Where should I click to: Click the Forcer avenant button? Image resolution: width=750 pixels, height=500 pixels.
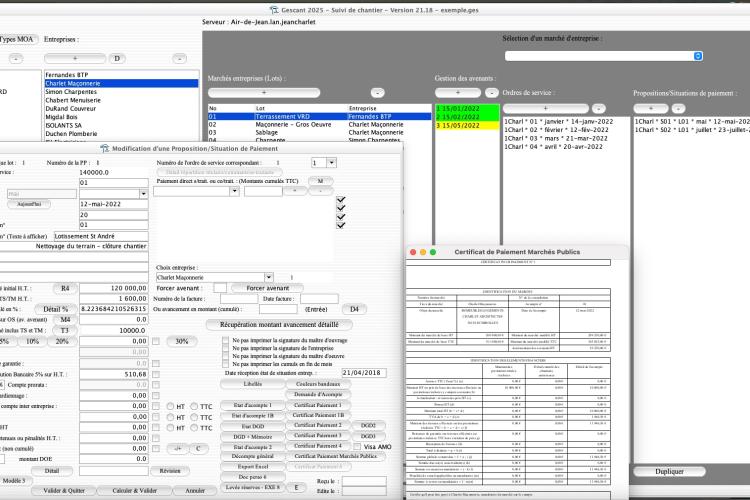(267, 288)
